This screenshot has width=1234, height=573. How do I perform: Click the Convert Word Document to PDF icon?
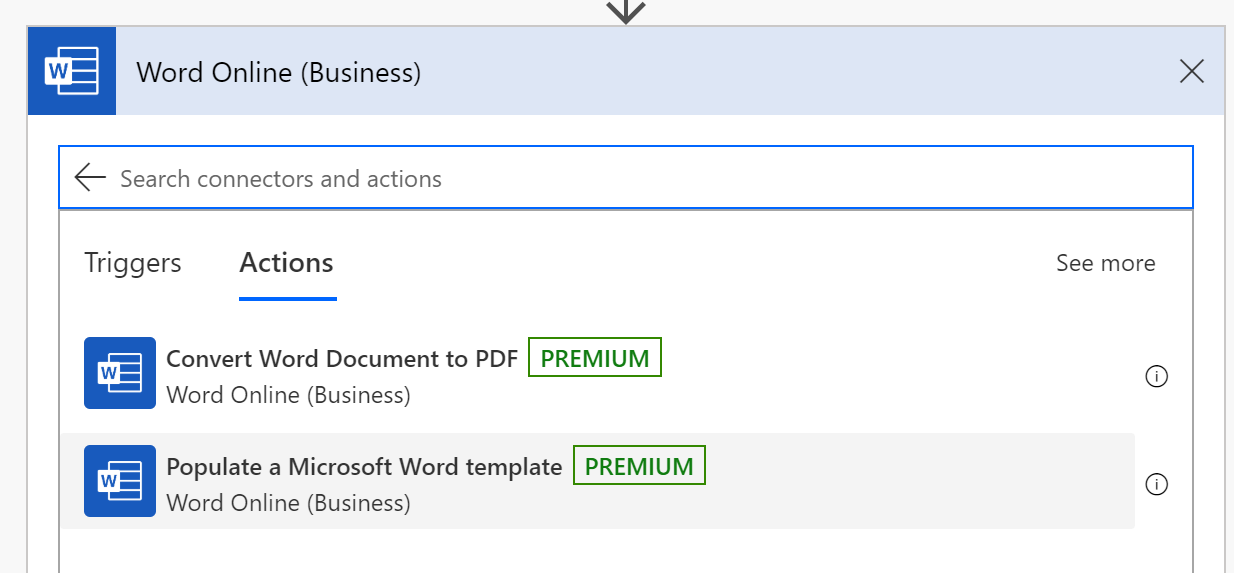(x=120, y=373)
